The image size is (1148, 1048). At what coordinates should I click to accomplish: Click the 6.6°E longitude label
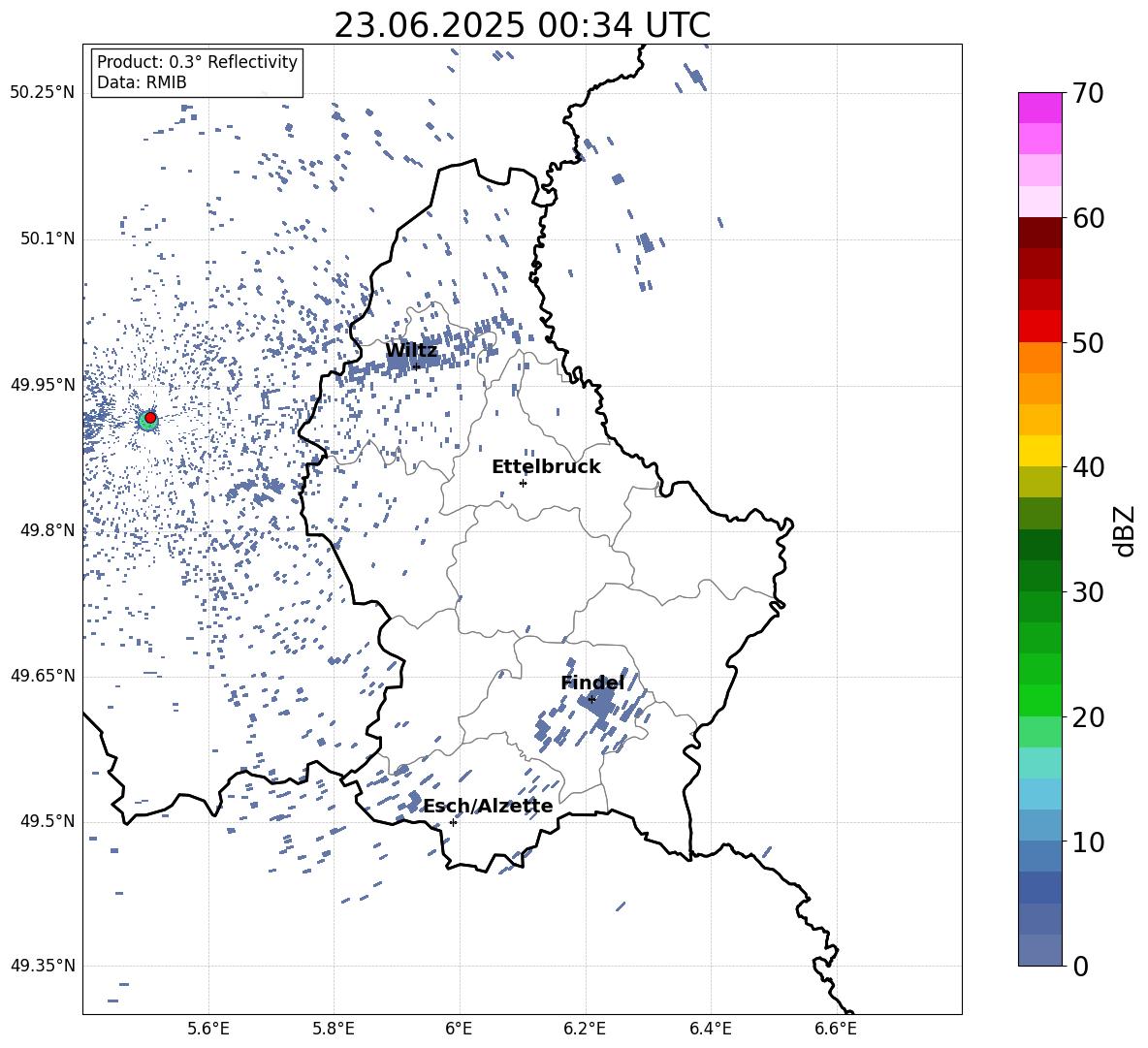click(836, 1029)
